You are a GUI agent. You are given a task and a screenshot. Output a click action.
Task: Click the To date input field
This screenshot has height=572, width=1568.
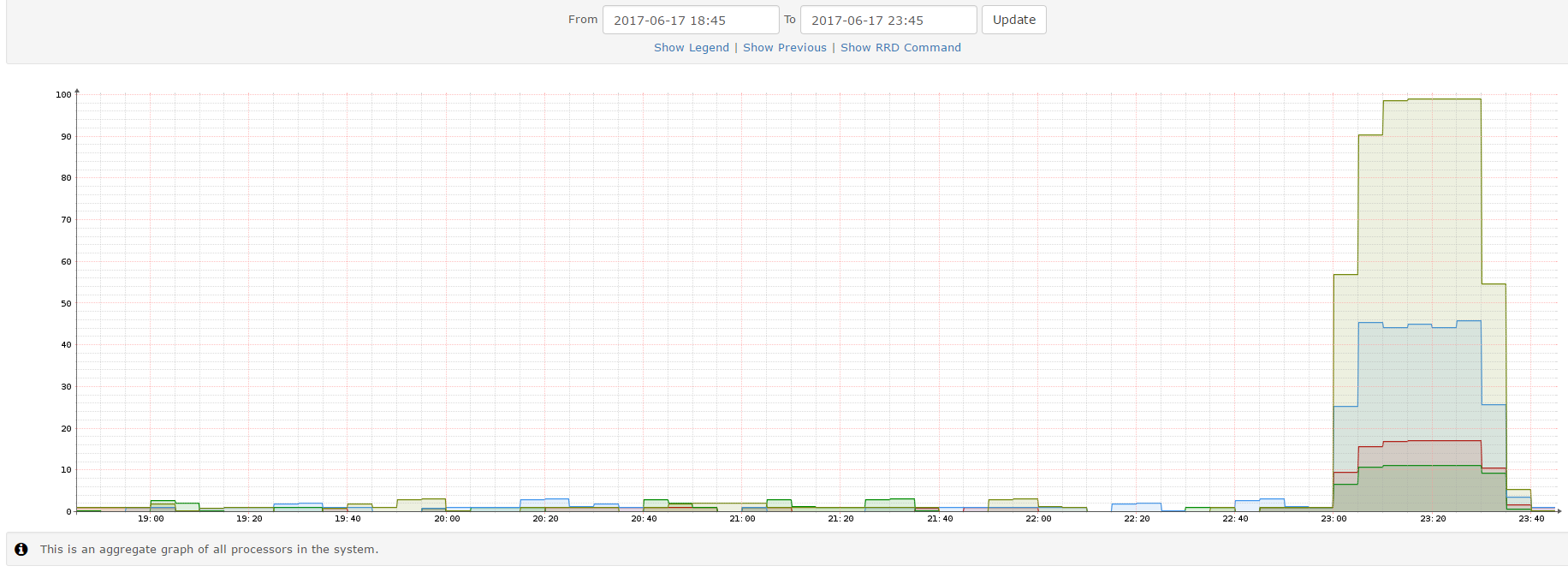coord(888,20)
